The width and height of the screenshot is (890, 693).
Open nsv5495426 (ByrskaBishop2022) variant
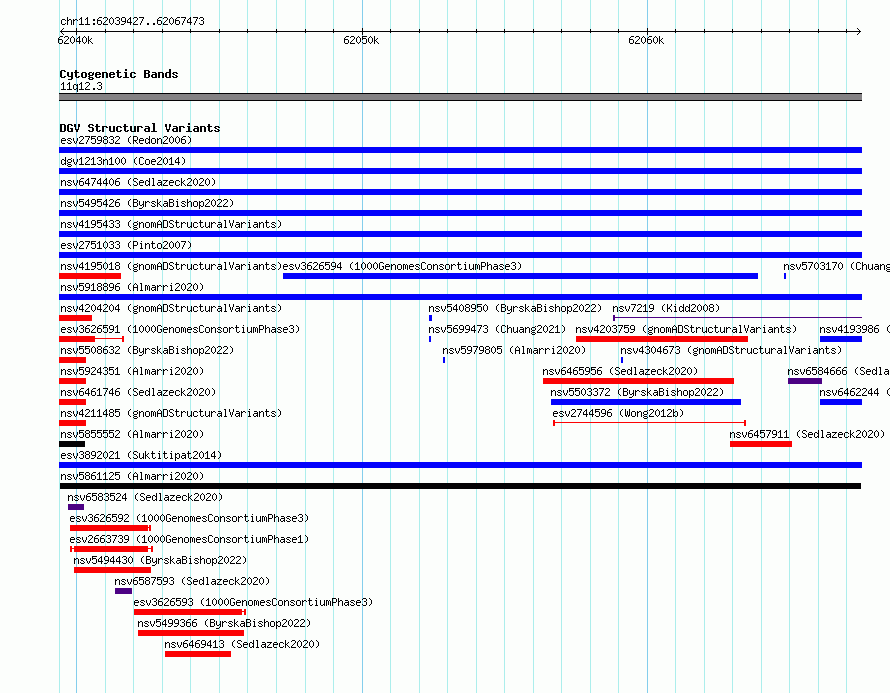147,203
